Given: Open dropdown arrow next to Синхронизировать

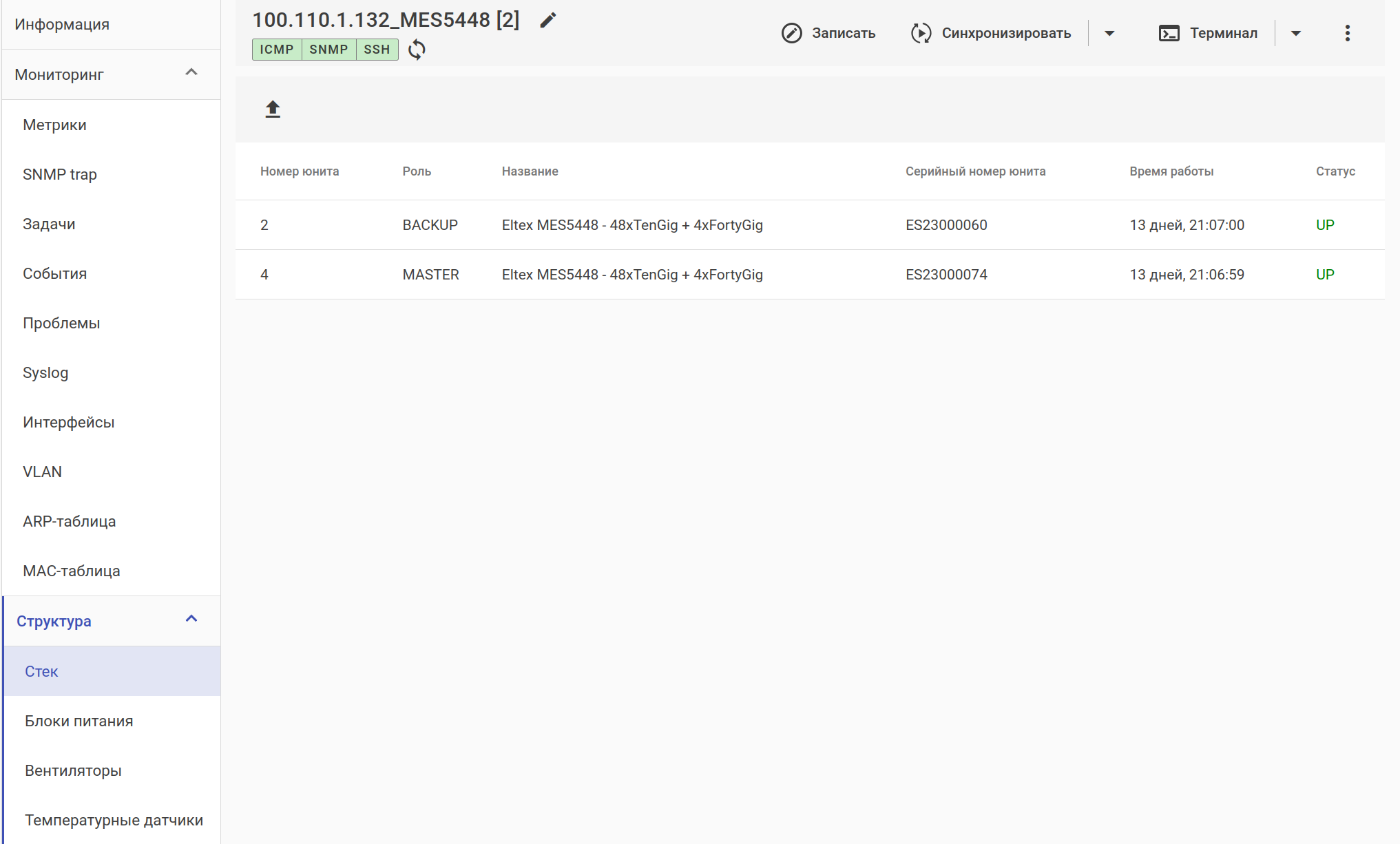Looking at the screenshot, I should click(1109, 33).
